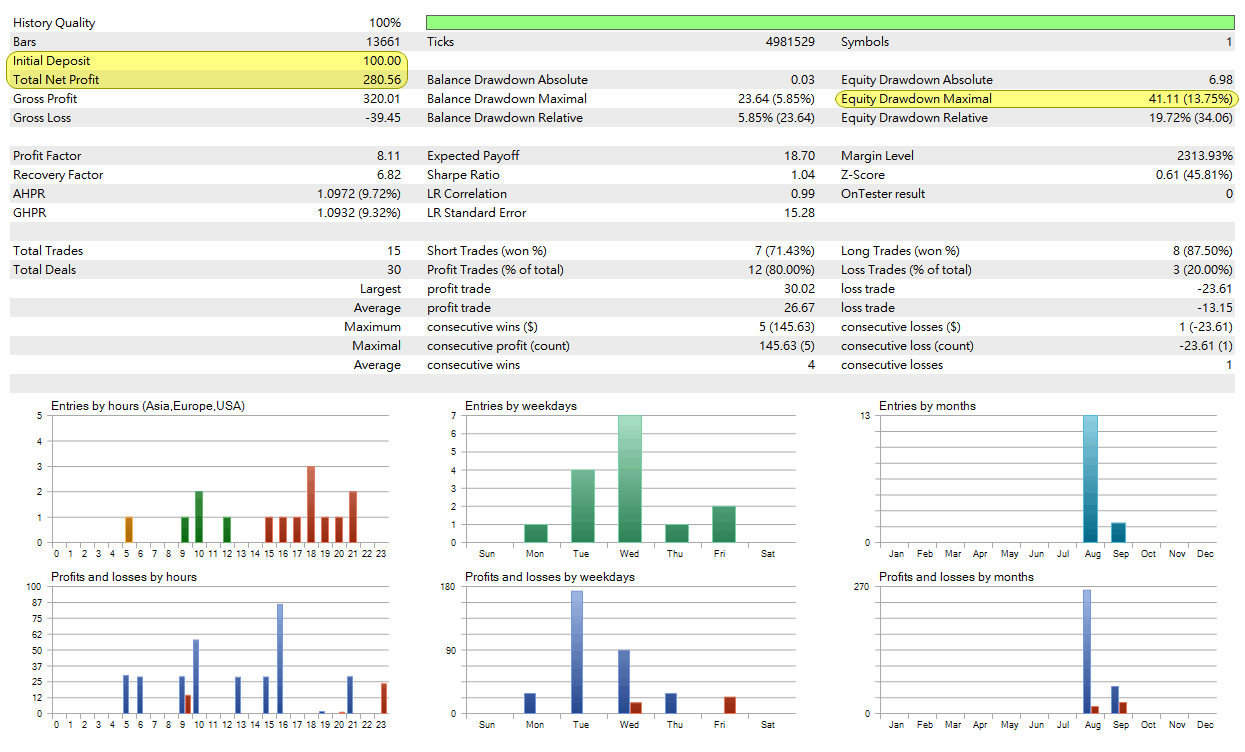Click the LR Standard Error value "15.28"
Screen dimensions: 1245x752
pyautogui.click(x=800, y=213)
